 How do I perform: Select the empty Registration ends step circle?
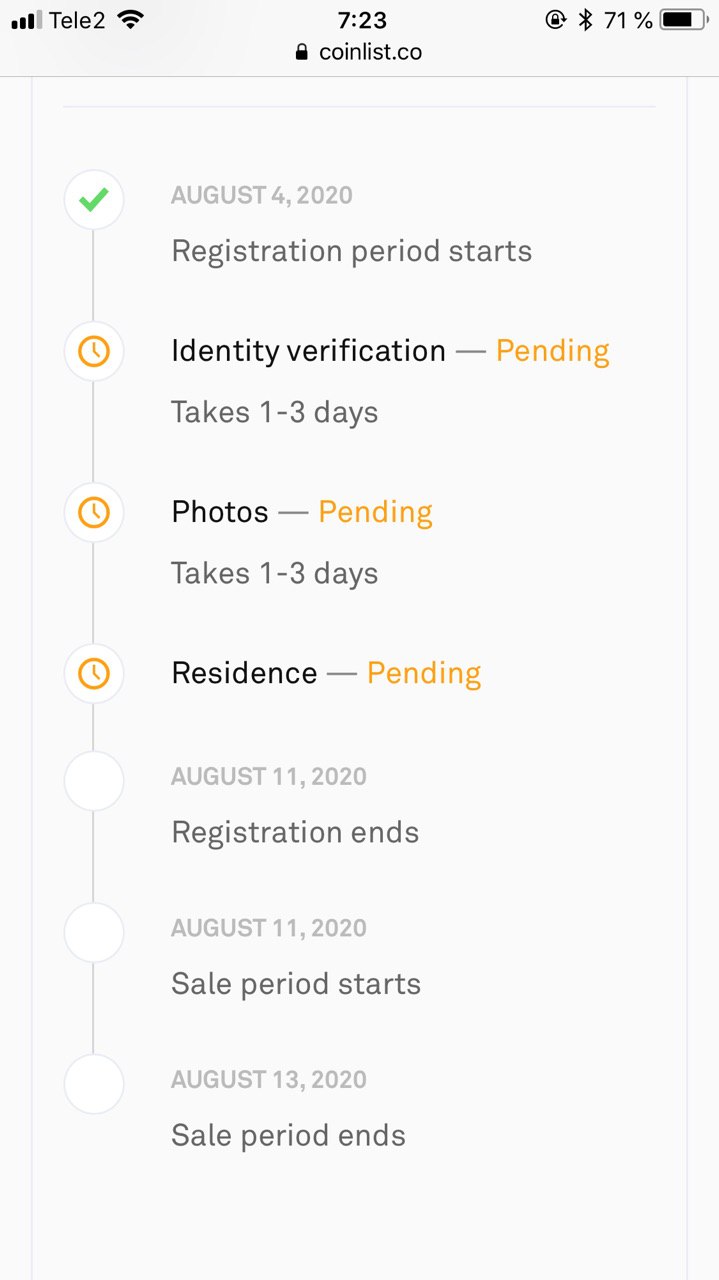pyautogui.click(x=94, y=781)
